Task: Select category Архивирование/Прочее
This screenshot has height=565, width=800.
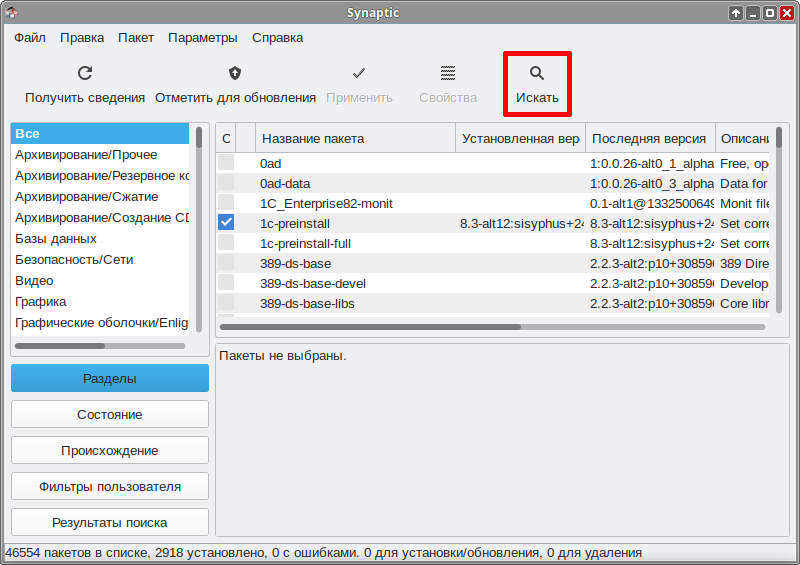Action: [x=100, y=155]
